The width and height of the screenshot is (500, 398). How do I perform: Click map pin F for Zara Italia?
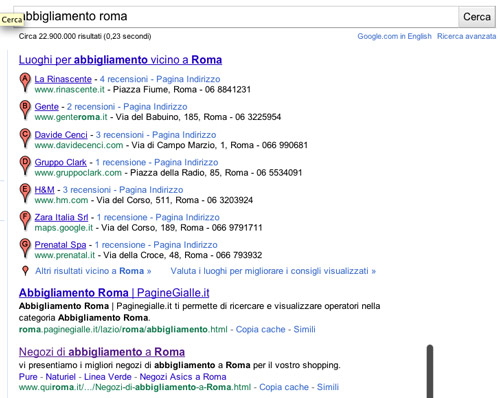25,220
